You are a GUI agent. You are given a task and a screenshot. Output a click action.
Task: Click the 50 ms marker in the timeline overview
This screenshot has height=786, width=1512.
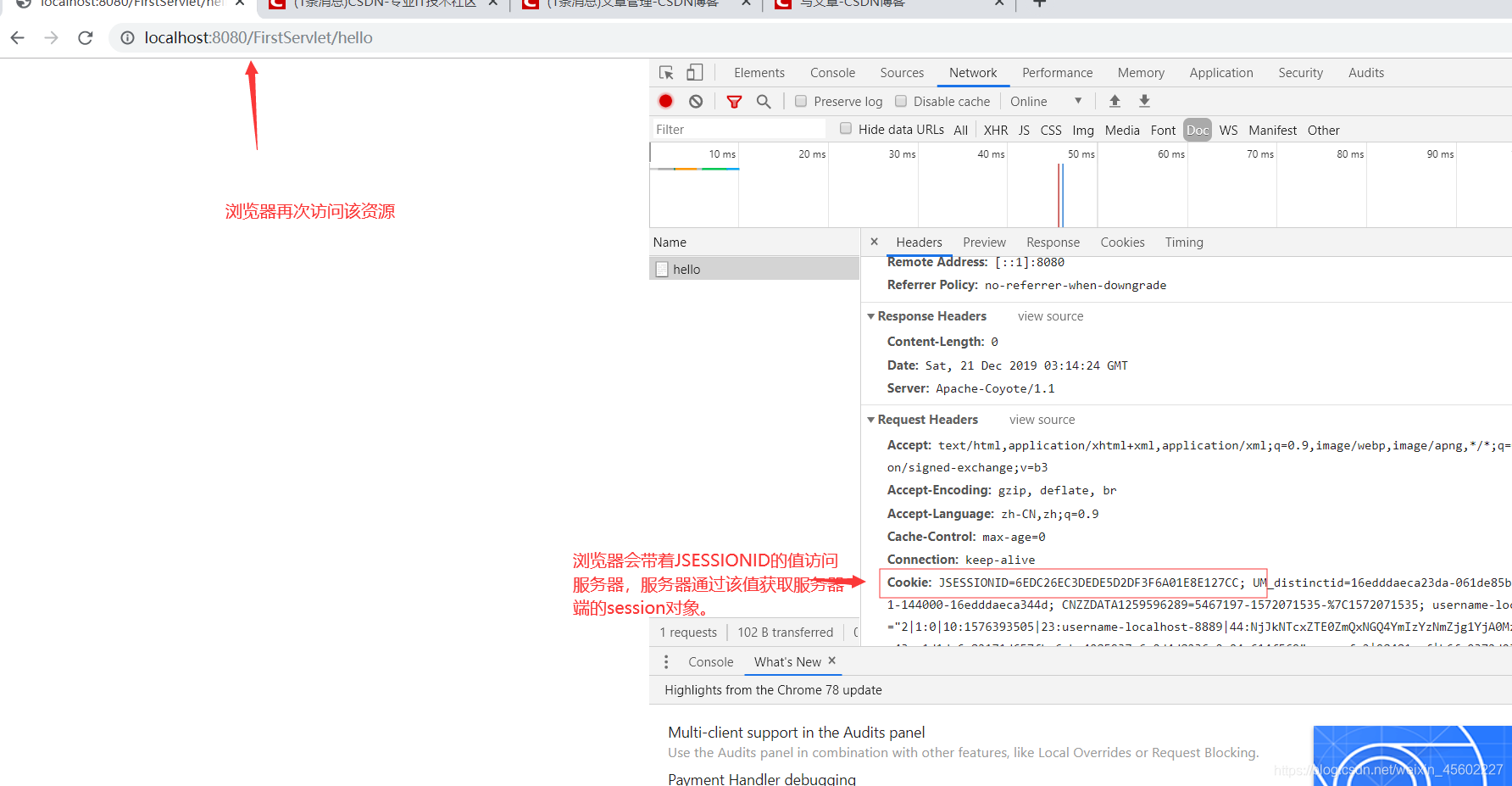pyautogui.click(x=1081, y=153)
